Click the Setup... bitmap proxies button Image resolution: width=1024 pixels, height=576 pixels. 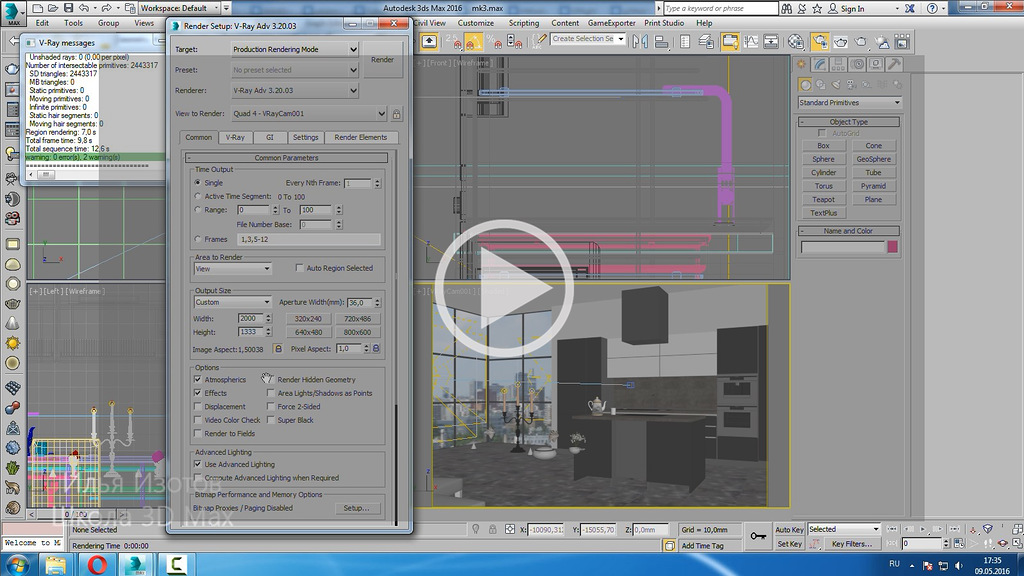[357, 507]
